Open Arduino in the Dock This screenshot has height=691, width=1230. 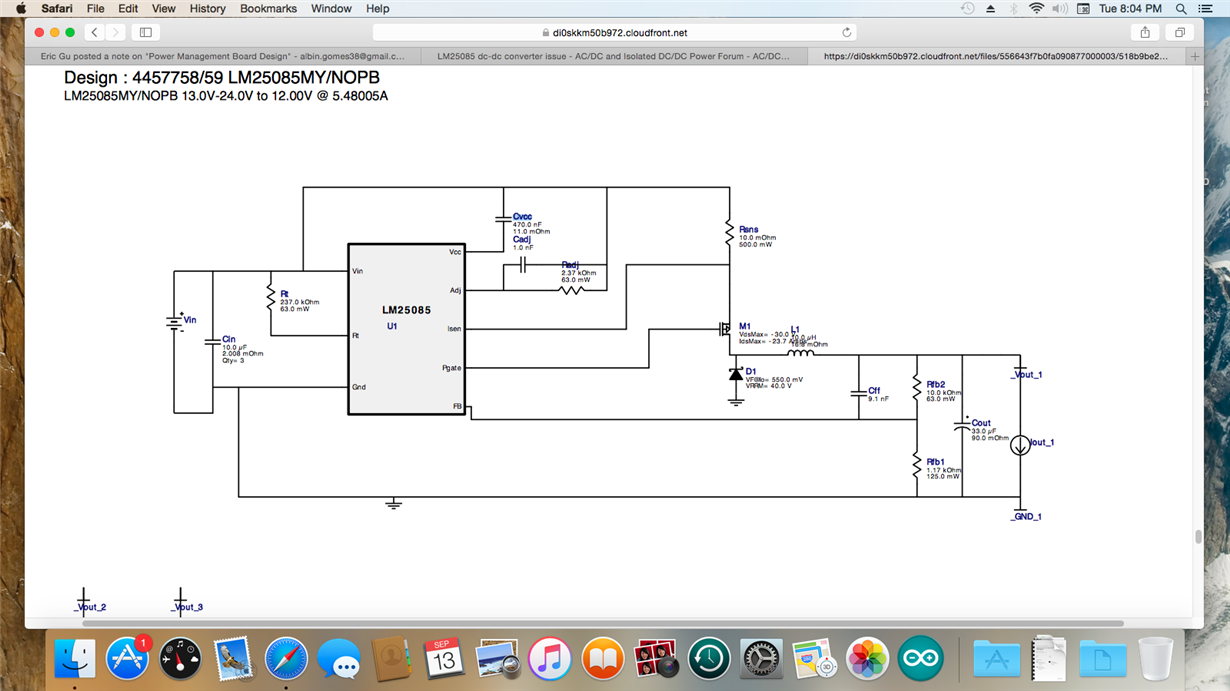tap(920, 659)
